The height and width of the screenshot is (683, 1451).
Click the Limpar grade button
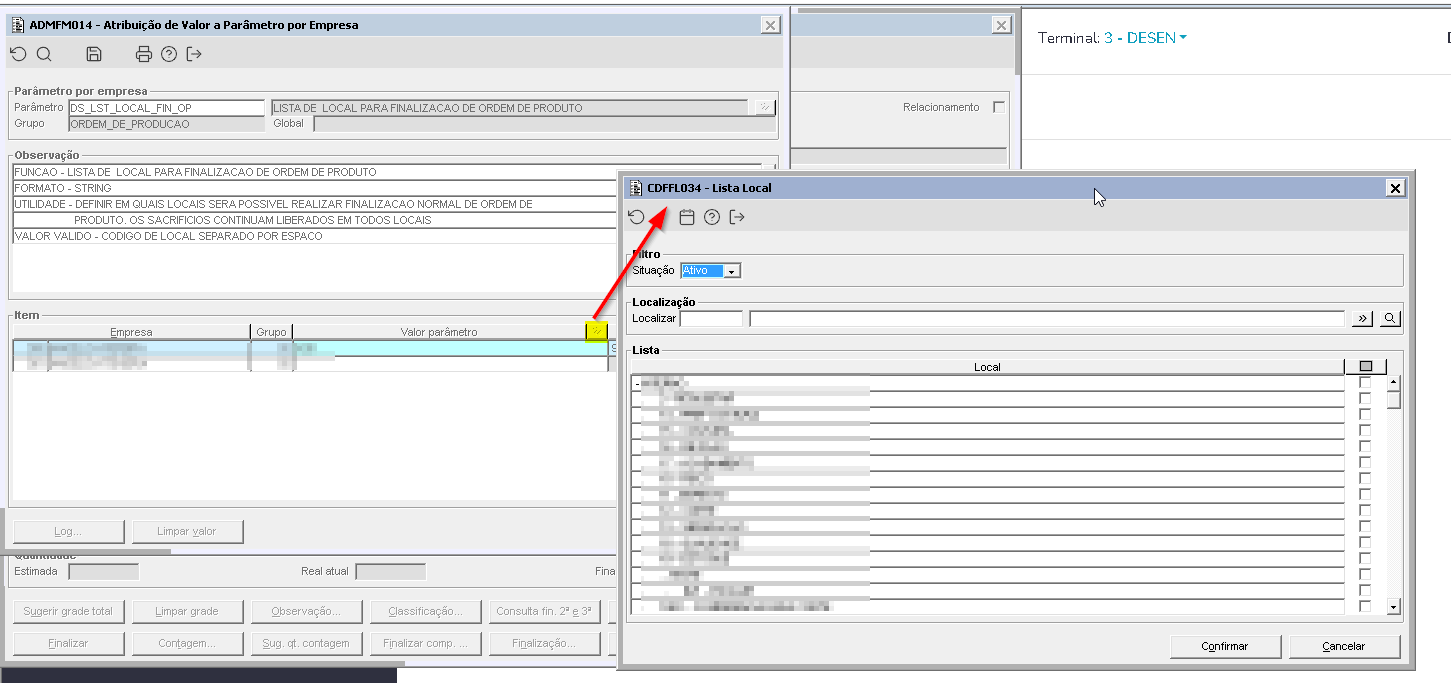[187, 611]
